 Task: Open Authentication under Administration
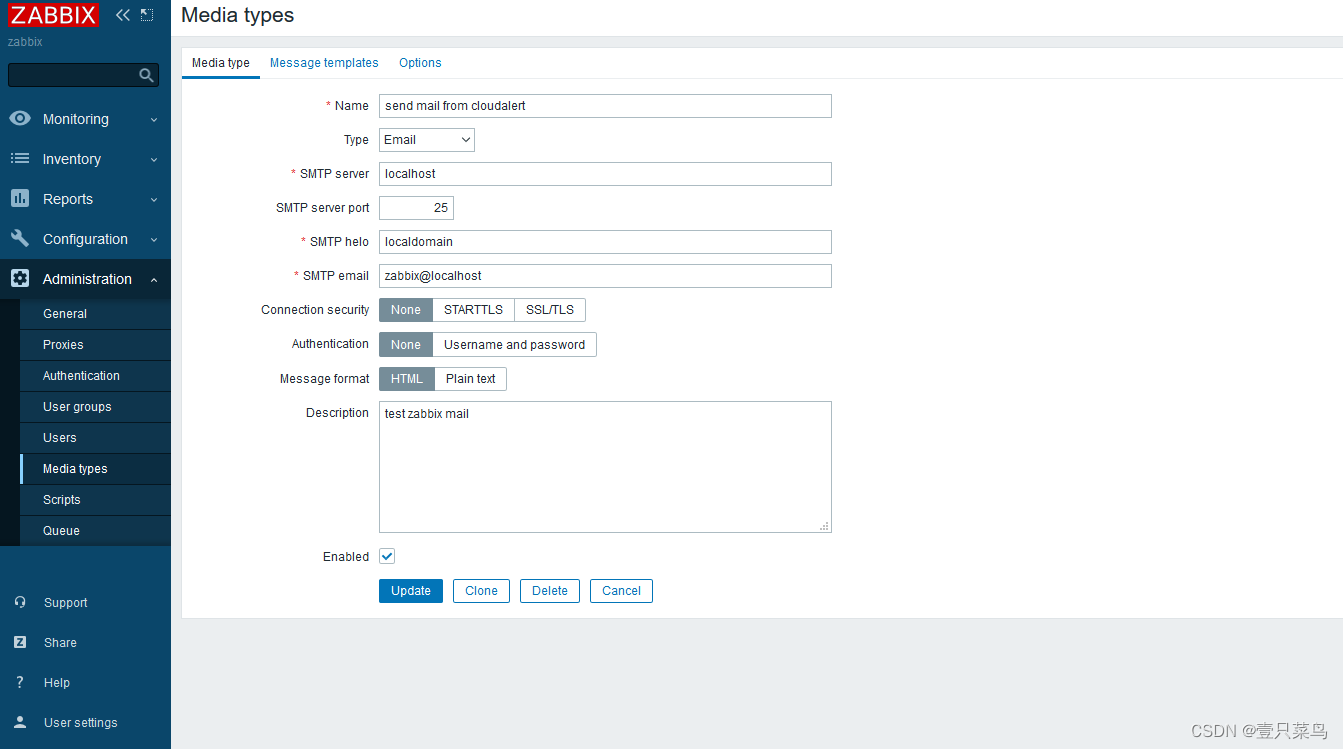coord(95,375)
